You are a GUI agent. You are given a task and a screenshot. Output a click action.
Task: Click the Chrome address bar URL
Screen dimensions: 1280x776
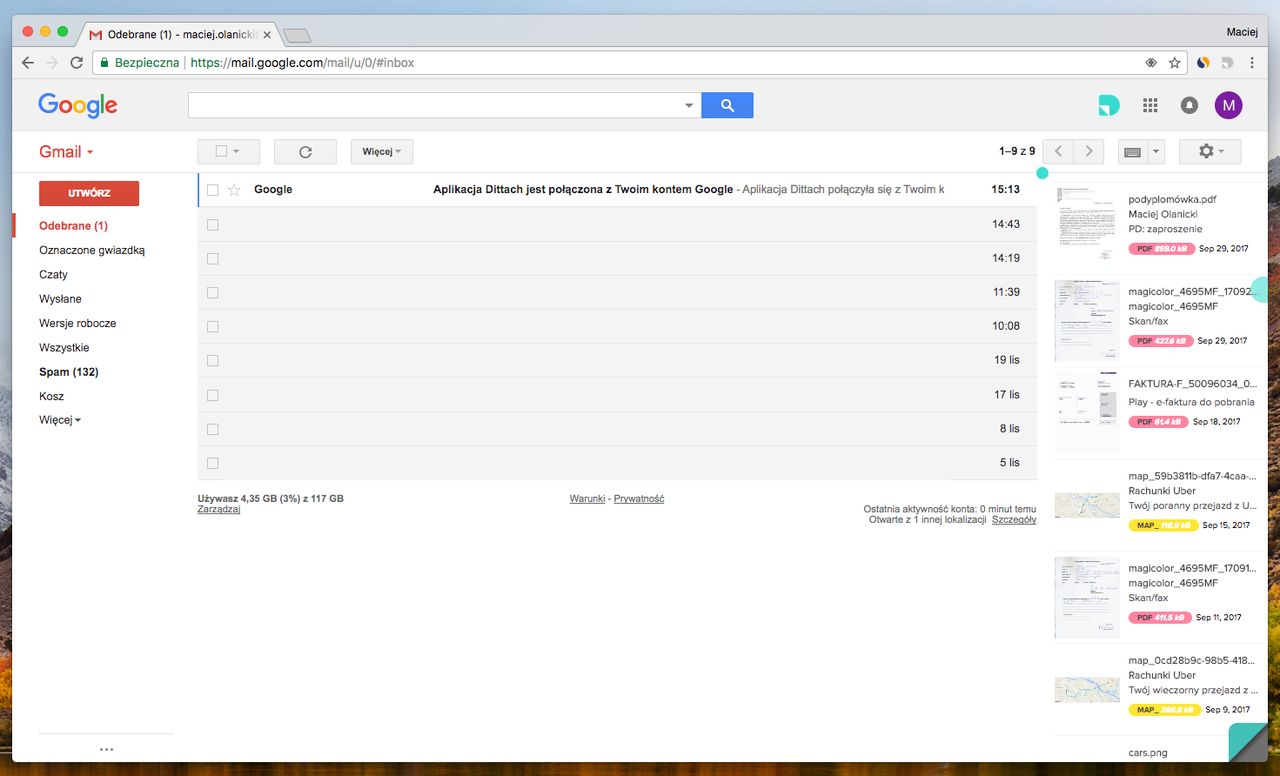coord(302,62)
